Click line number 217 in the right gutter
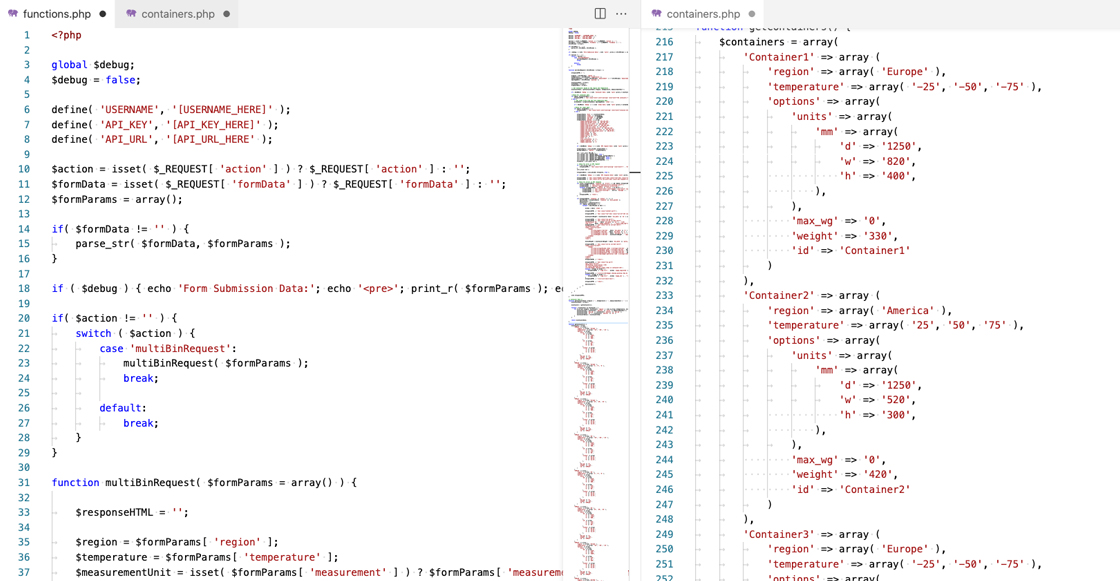The height and width of the screenshot is (581, 1120). click(664, 57)
